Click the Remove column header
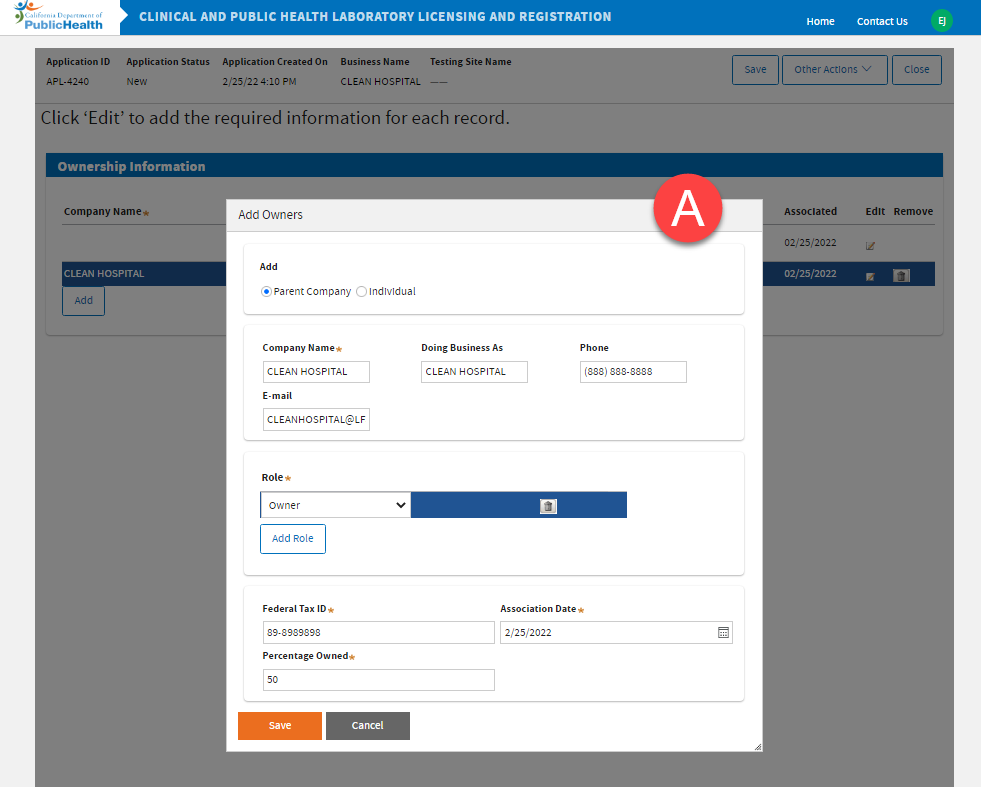Image resolution: width=981 pixels, height=787 pixels. pos(913,211)
